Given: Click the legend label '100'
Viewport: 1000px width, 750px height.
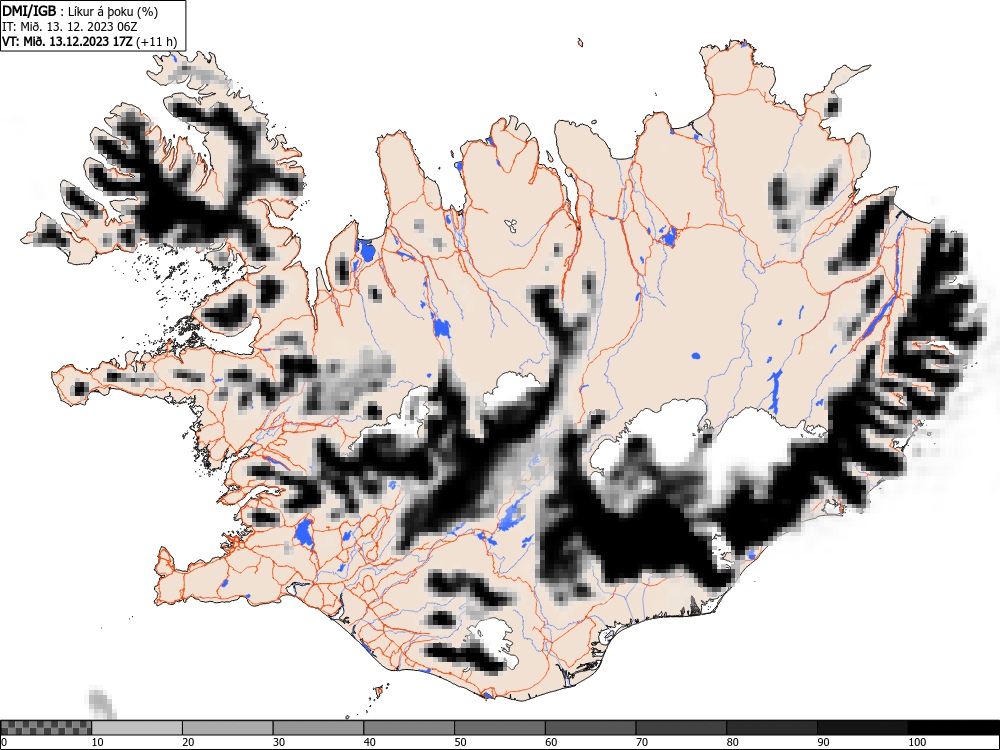Looking at the screenshot, I should pos(916,742).
